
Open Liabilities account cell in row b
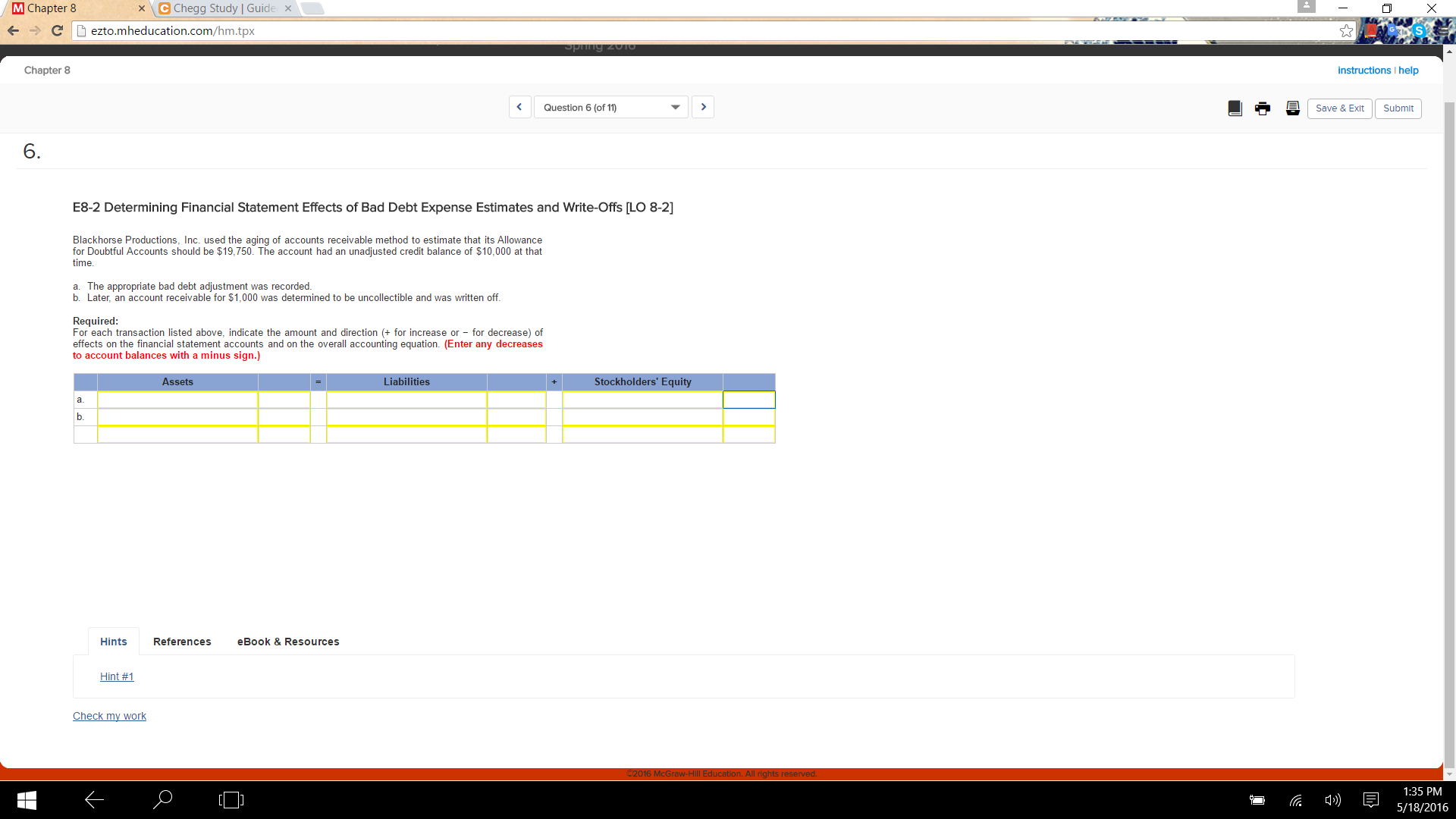click(x=406, y=417)
